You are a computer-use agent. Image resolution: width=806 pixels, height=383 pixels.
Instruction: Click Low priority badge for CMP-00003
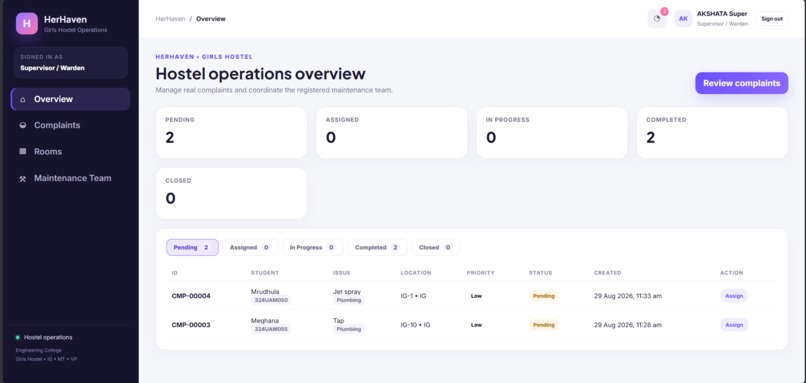coord(477,325)
